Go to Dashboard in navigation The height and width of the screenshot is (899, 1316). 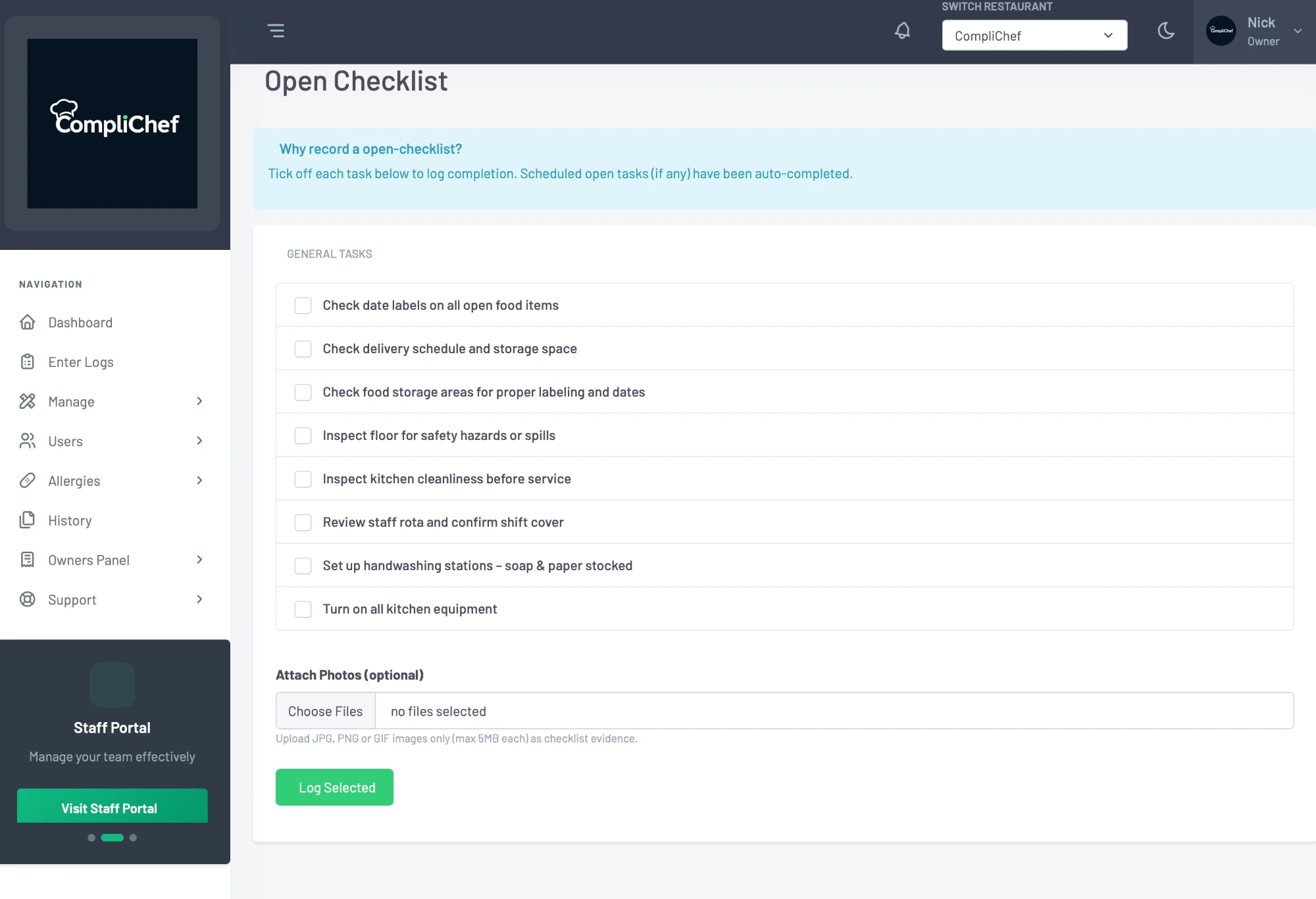click(80, 322)
